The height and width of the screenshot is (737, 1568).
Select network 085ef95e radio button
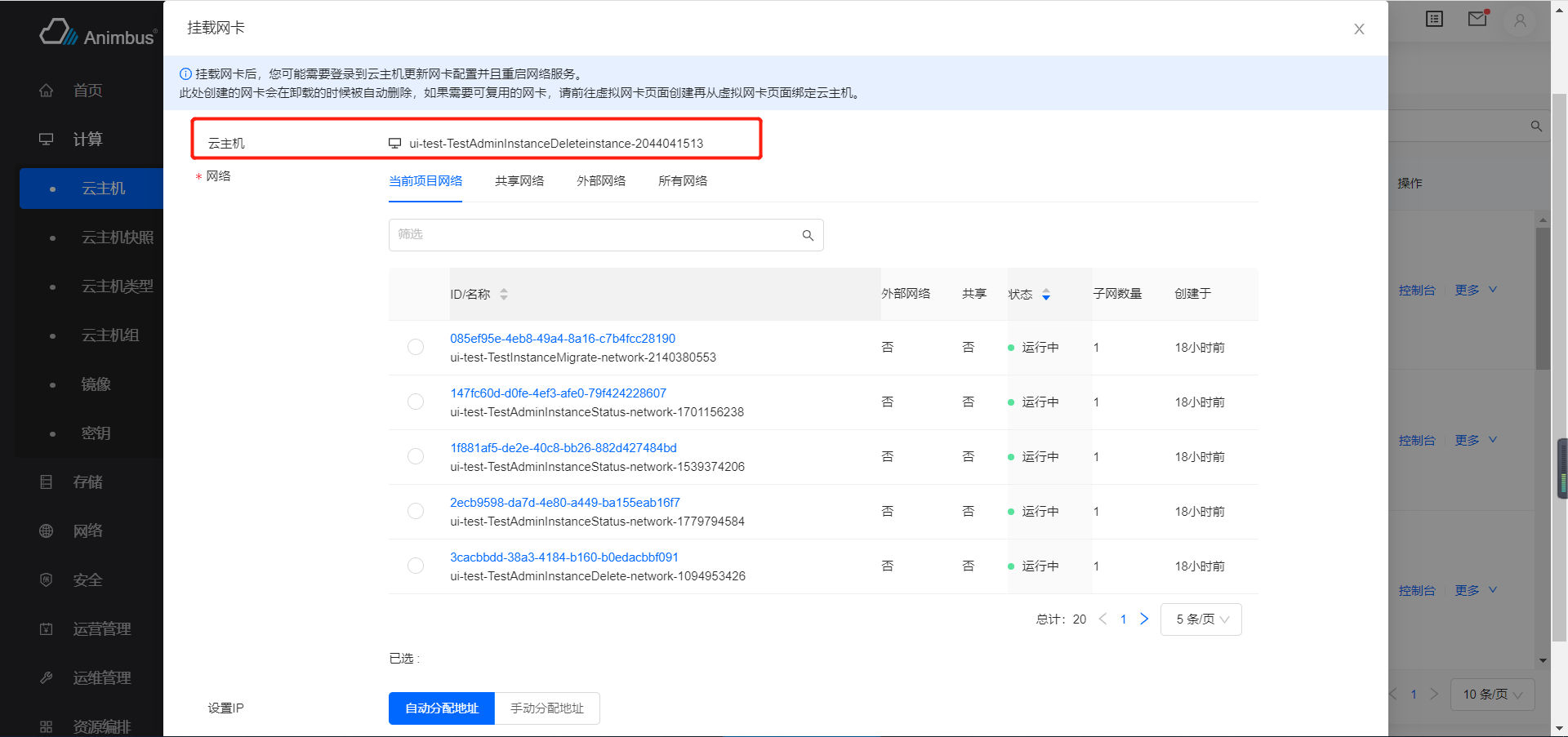[416, 348]
